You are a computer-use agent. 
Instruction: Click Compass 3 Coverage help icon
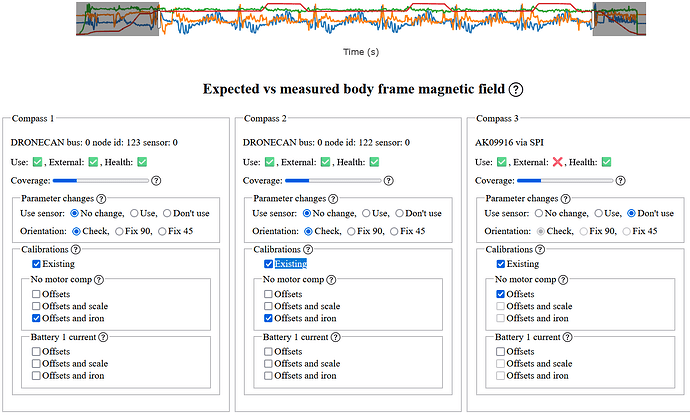[x=621, y=180]
